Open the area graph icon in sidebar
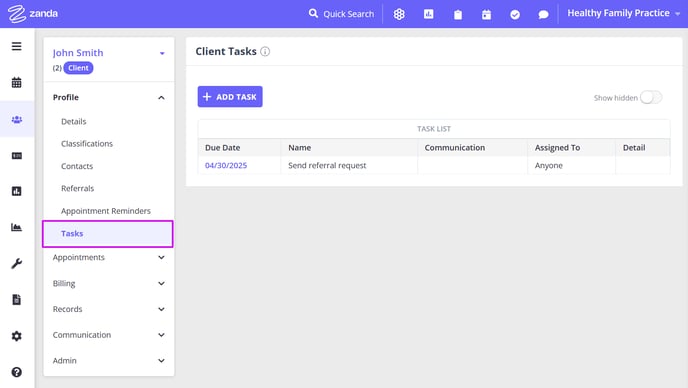688x388 pixels. (x=17, y=227)
